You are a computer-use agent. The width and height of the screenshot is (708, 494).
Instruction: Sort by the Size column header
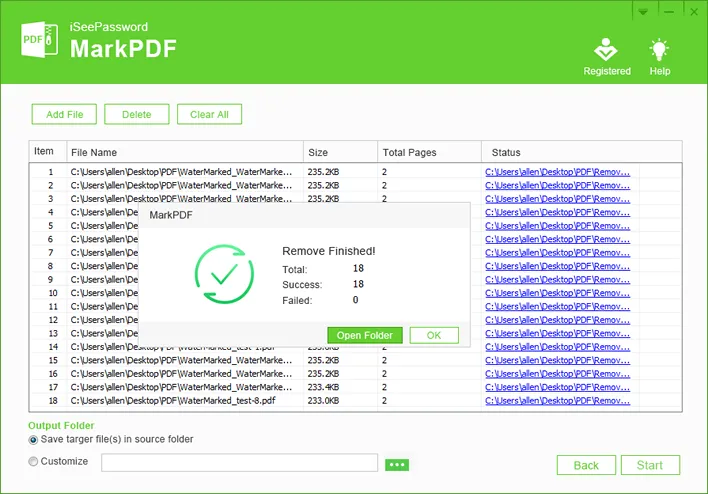click(x=340, y=152)
